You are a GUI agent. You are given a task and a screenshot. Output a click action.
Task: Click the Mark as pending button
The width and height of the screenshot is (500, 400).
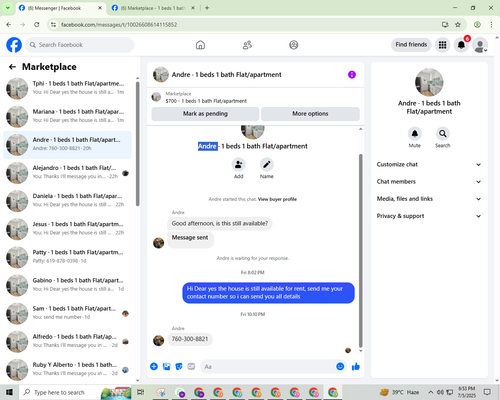click(205, 114)
